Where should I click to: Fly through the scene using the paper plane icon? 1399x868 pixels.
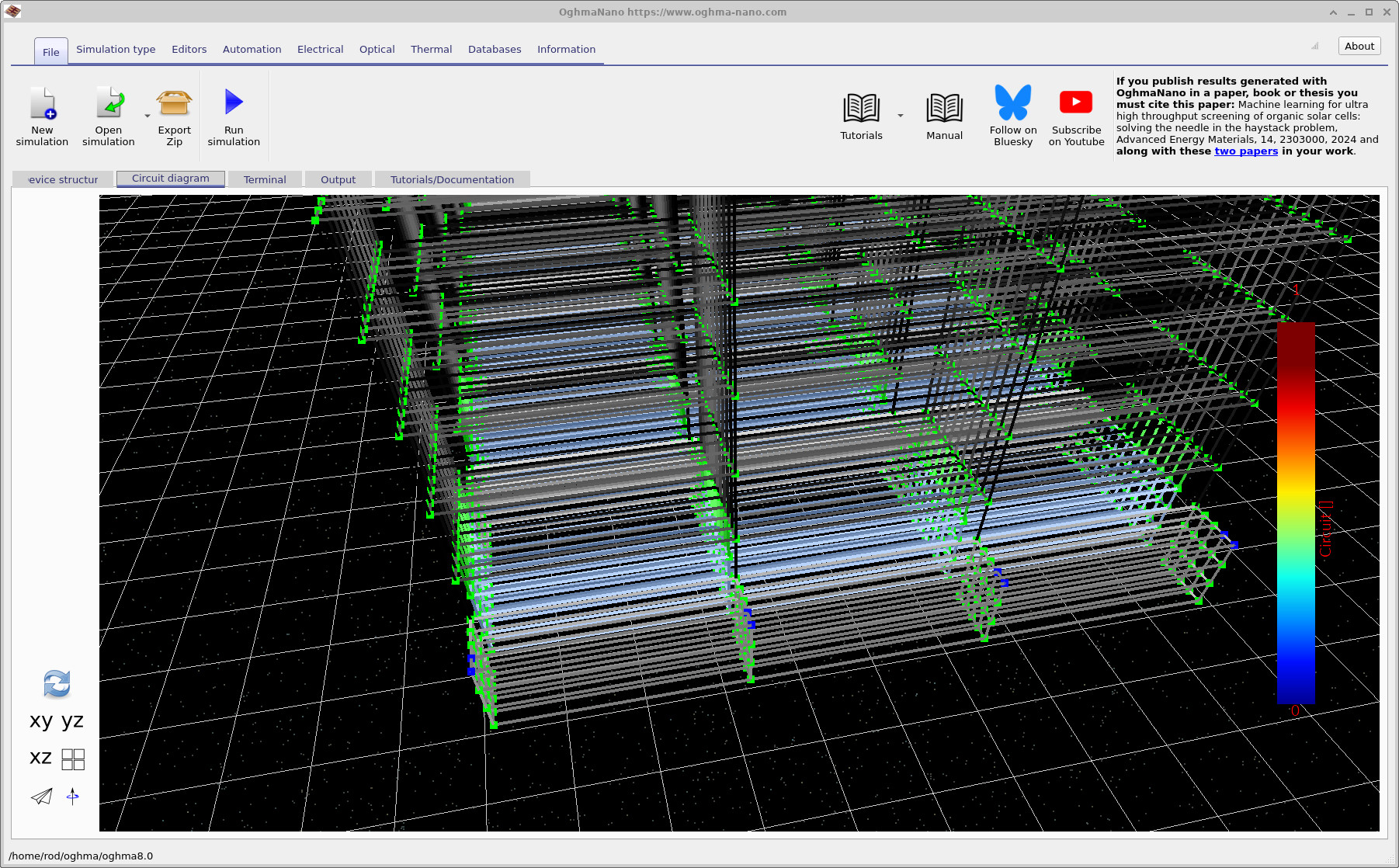coord(40,796)
